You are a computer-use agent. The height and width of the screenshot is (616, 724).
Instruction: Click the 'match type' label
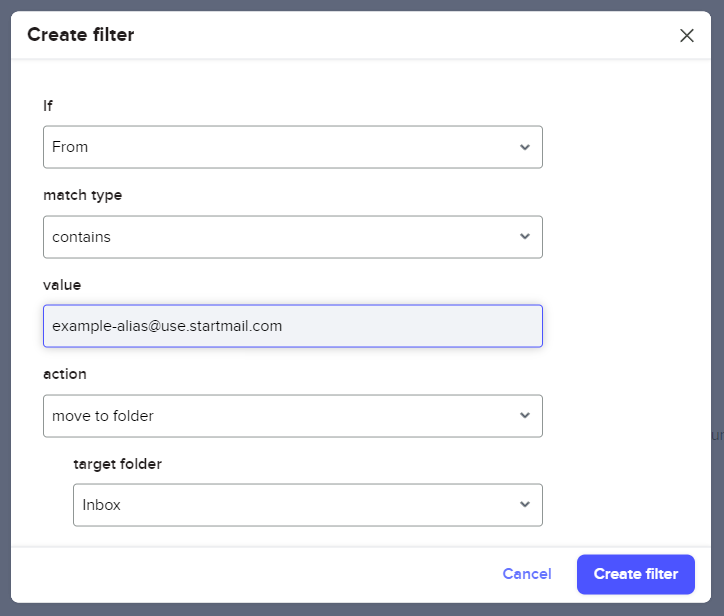pos(83,195)
